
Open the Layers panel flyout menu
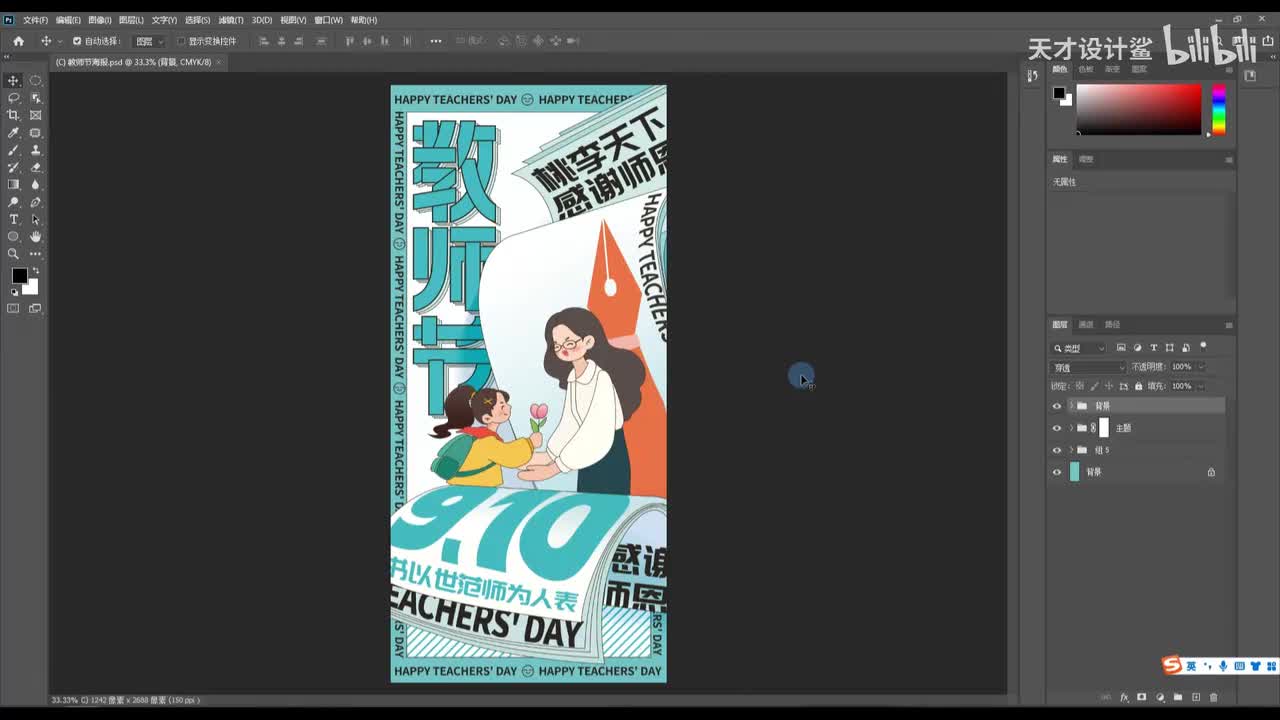[x=1229, y=325]
